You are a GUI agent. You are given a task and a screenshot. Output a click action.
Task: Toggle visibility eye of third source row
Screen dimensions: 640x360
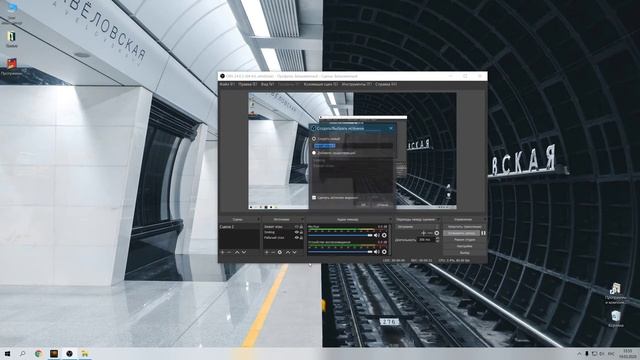pos(297,237)
